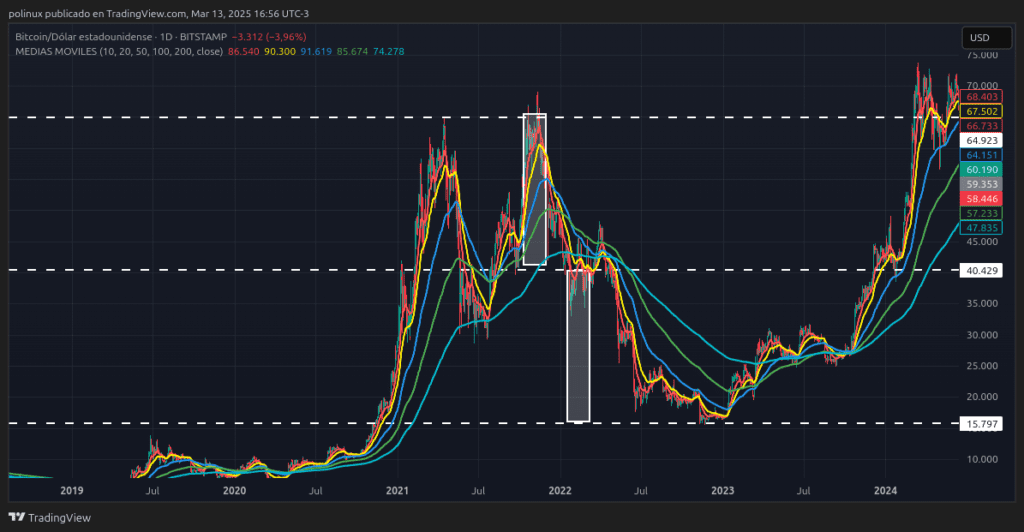Click the yellow 90.300 moving average value
The height and width of the screenshot is (532, 1024).
[281, 50]
